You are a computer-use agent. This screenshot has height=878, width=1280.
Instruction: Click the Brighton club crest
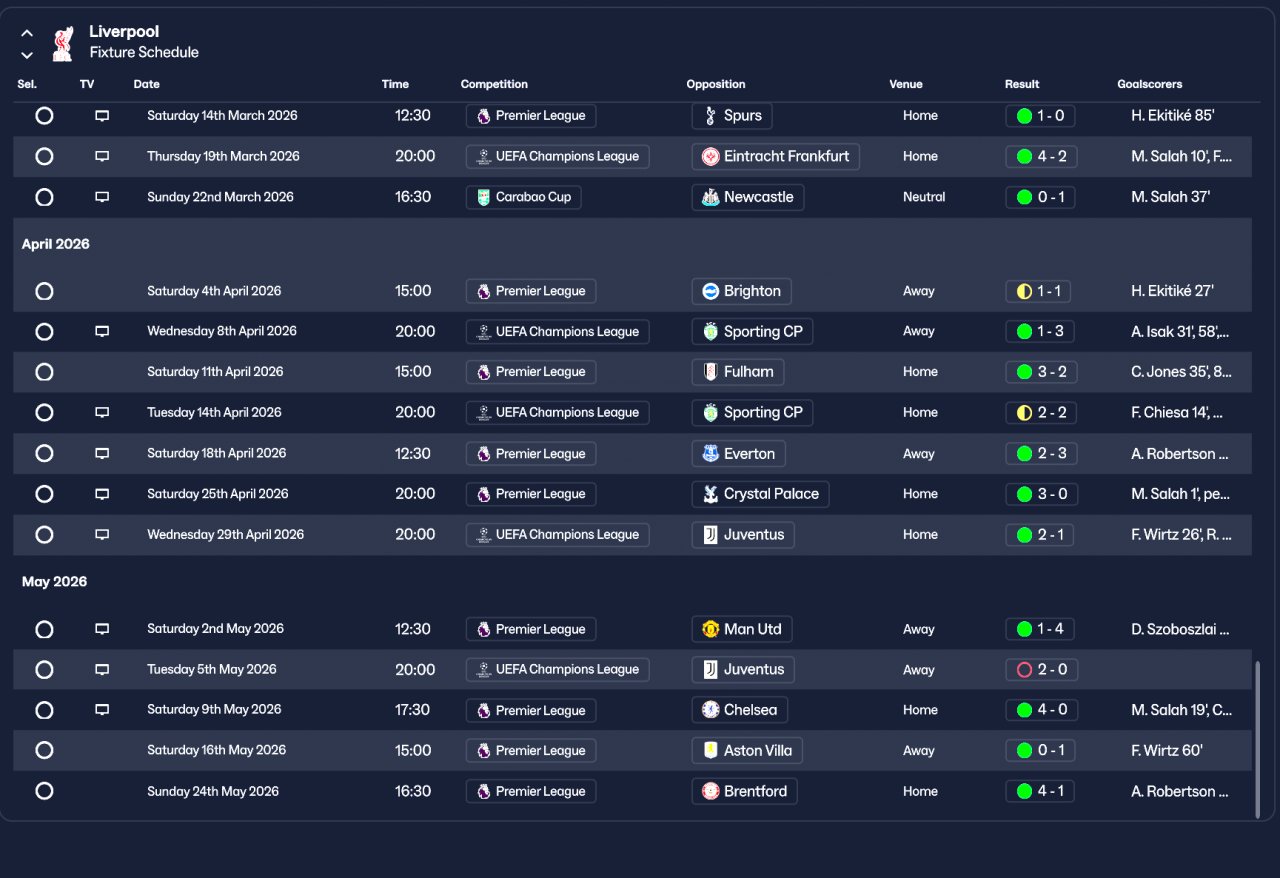[710, 291]
